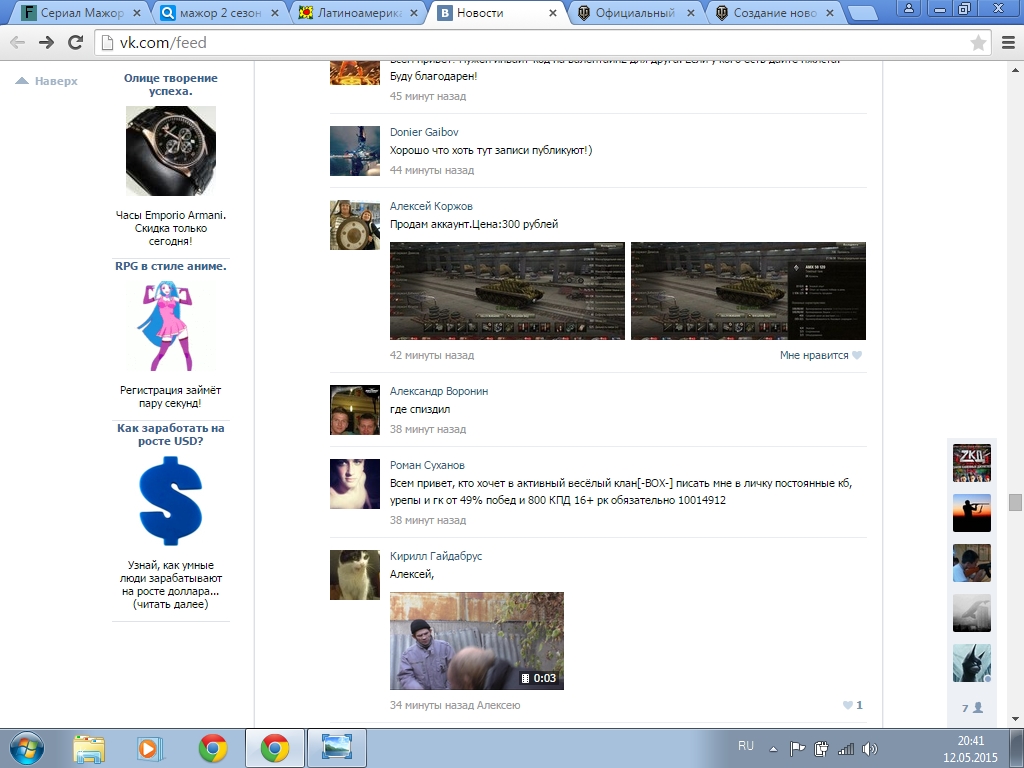This screenshot has width=1024, height=768.
Task: Open the Action Center flag icon
Action: click(797, 749)
